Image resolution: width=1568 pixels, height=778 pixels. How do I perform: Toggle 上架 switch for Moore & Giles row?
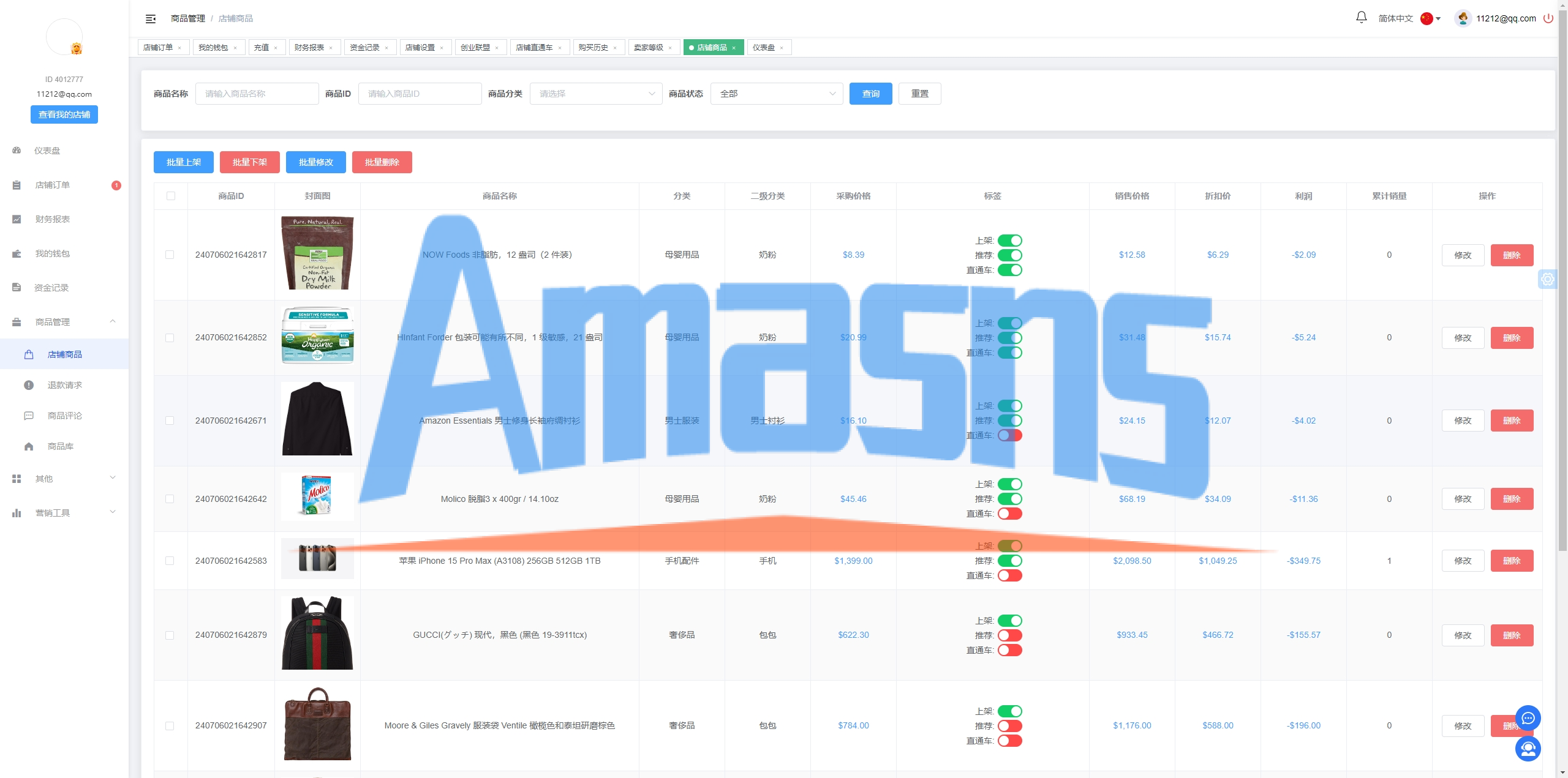click(x=1010, y=711)
